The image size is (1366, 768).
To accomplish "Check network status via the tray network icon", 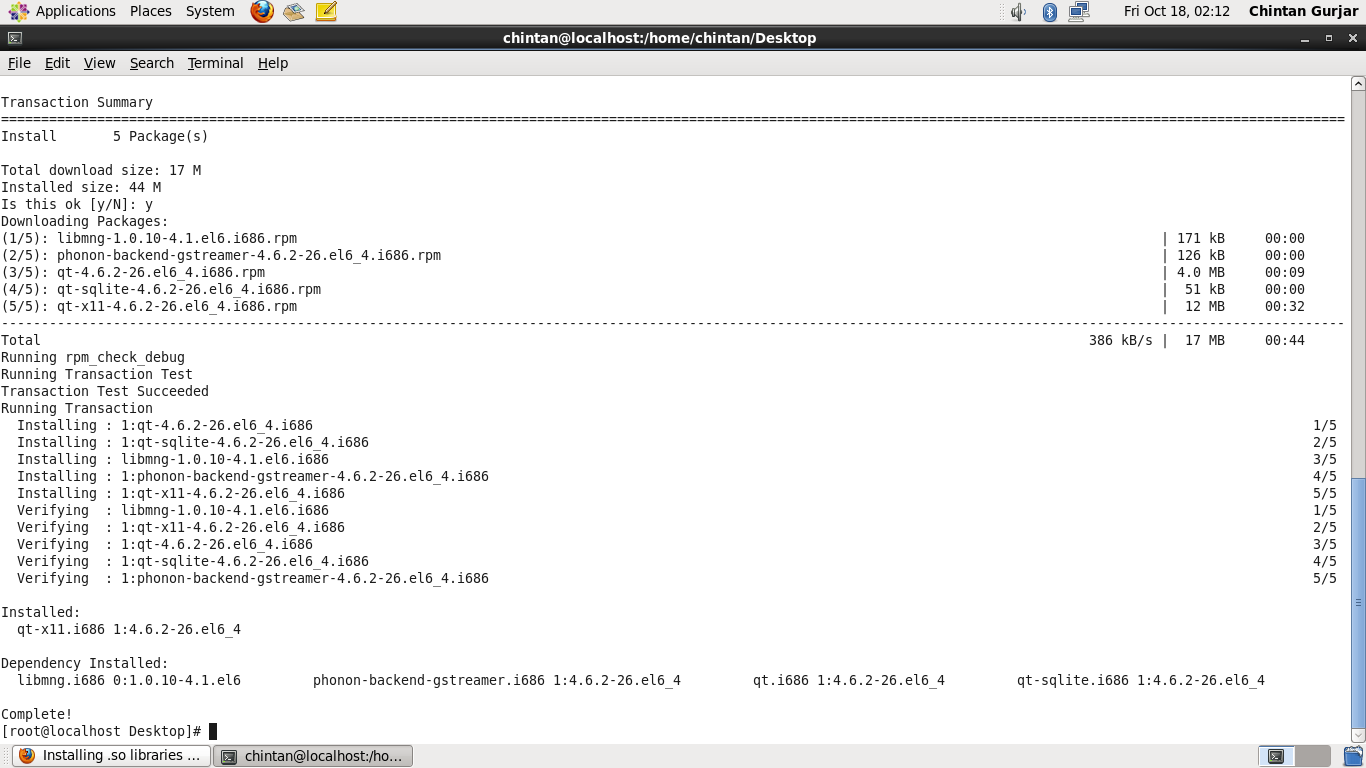I will click(1078, 11).
